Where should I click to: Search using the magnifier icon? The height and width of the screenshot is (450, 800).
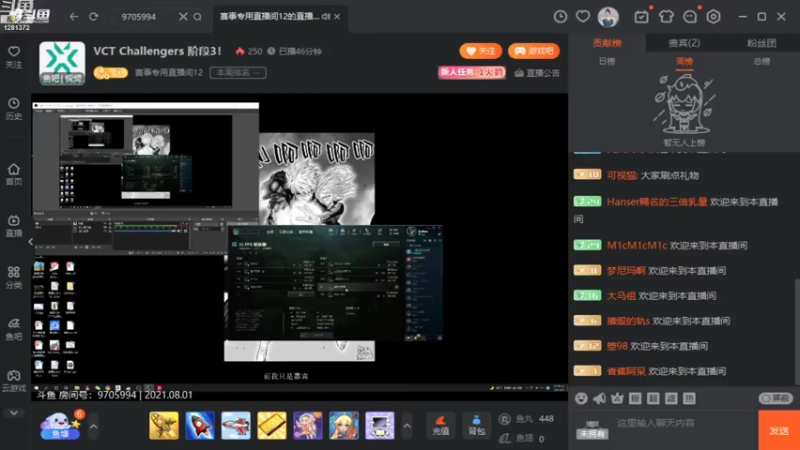click(197, 17)
